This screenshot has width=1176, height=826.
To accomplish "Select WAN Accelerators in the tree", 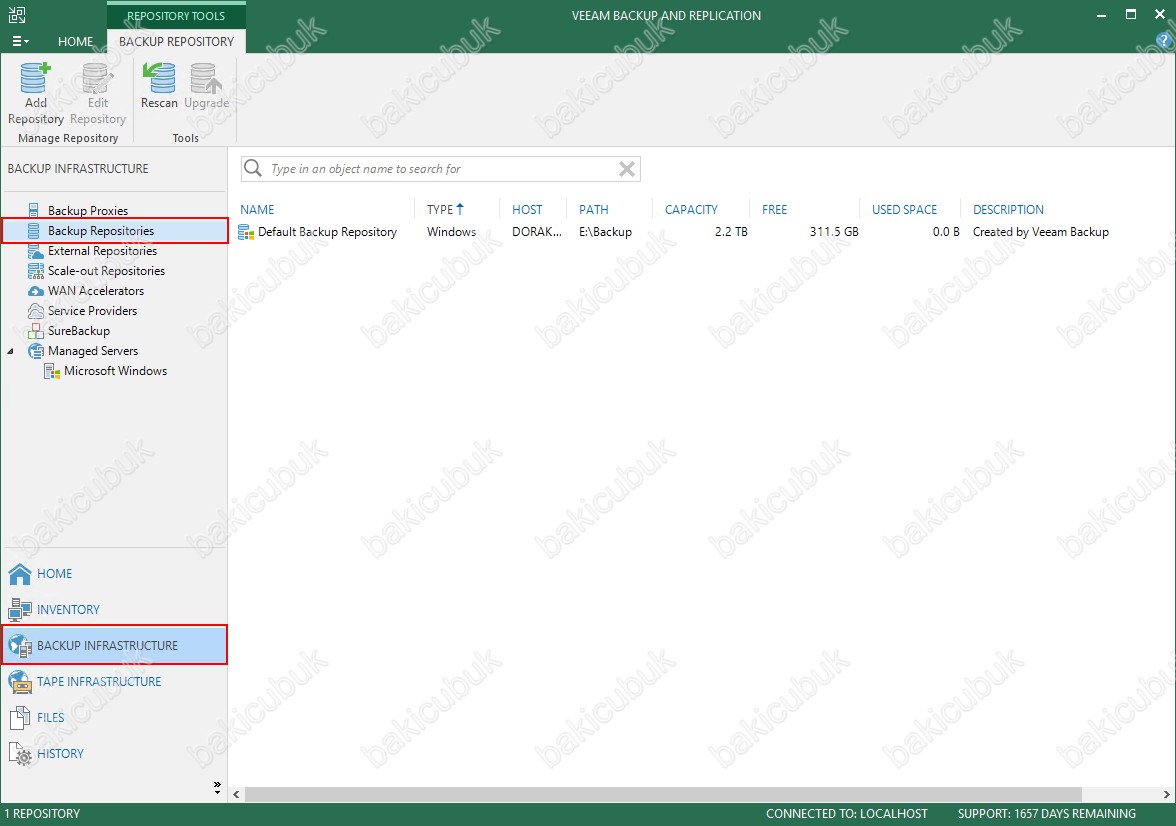I will coord(96,291).
